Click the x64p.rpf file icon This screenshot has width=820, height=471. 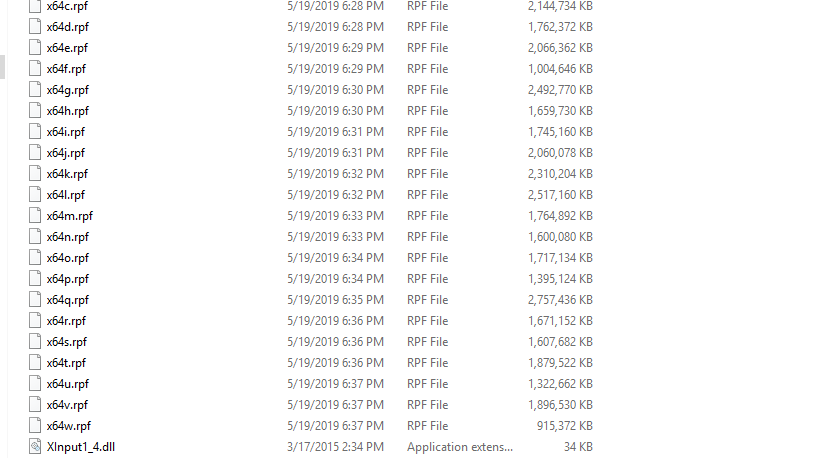[x=36, y=279]
